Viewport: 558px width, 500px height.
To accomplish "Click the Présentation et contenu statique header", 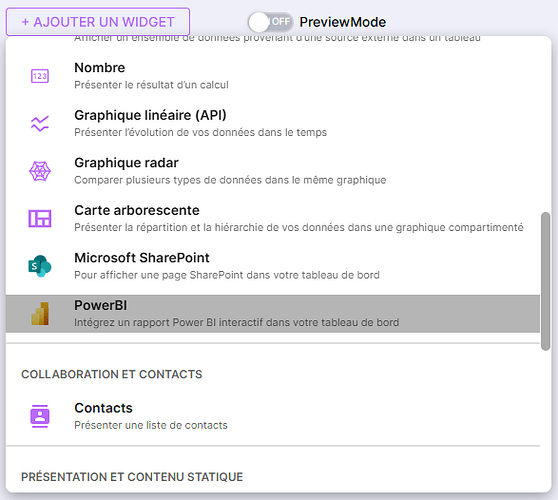I will pyautogui.click(x=132, y=477).
